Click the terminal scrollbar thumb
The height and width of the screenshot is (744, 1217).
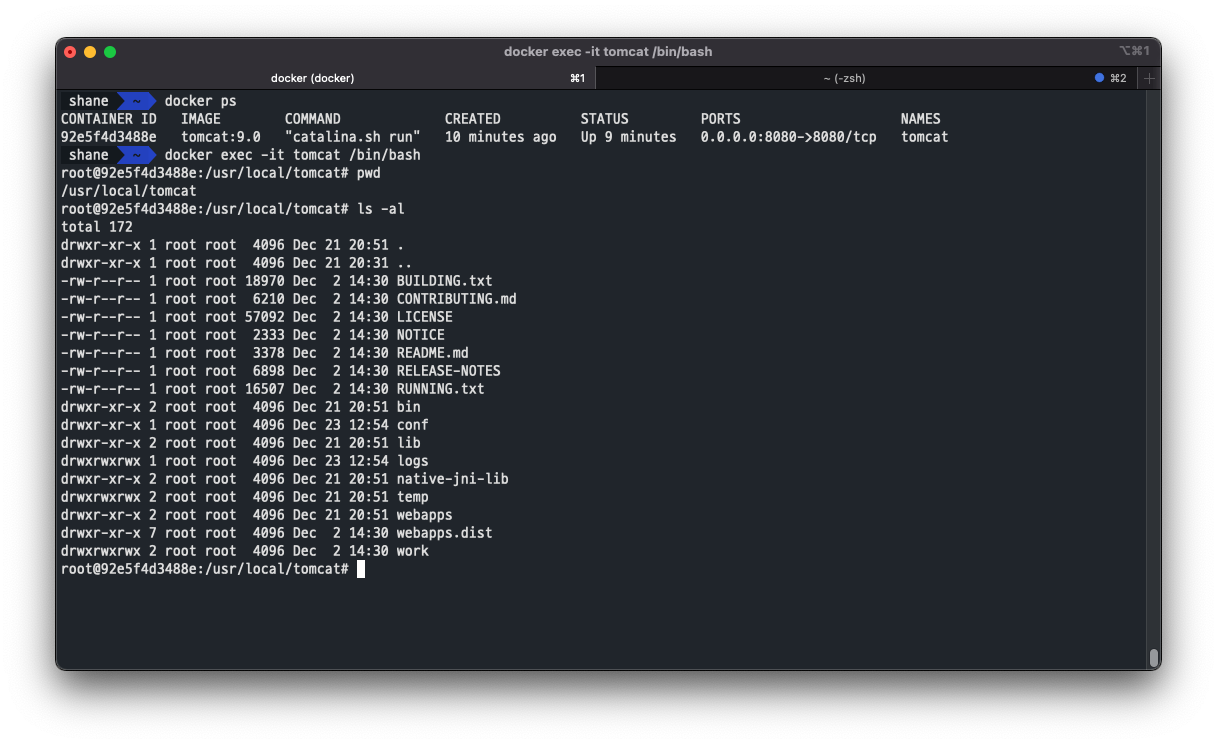click(1154, 657)
